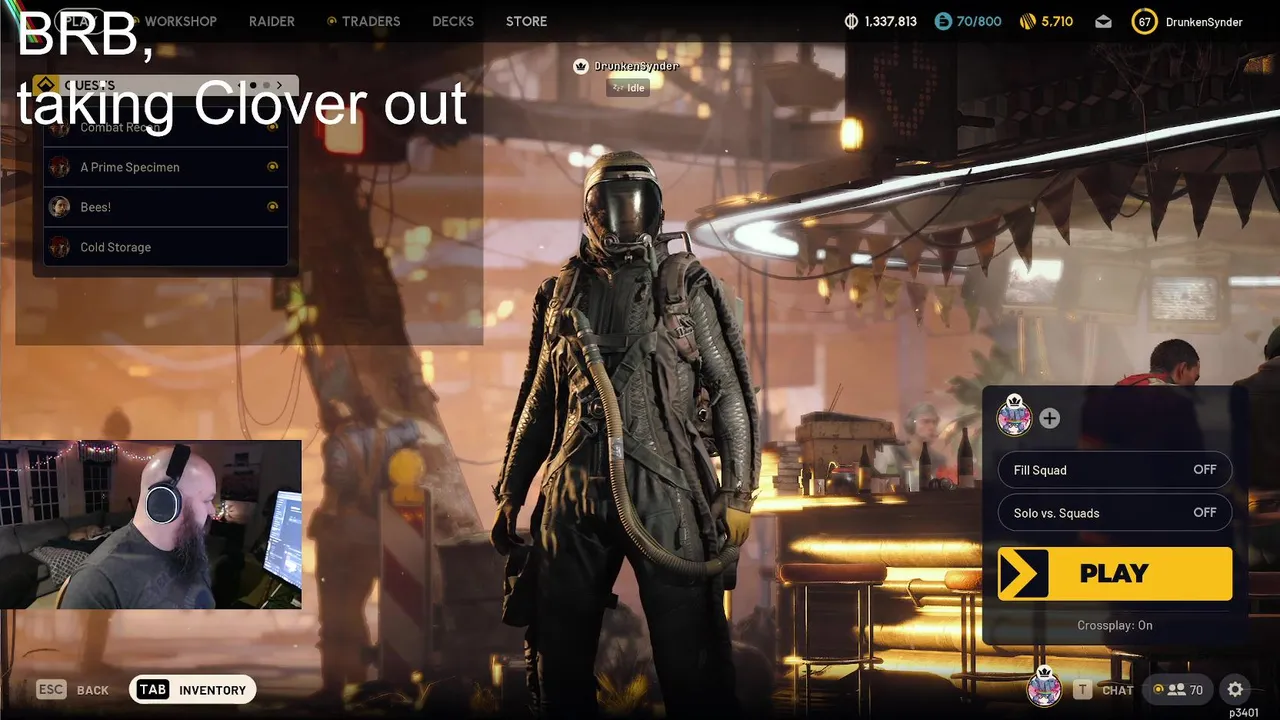Screen dimensions: 1280x720
Task: Open the Chat with the T button
Action: click(x=1103, y=689)
